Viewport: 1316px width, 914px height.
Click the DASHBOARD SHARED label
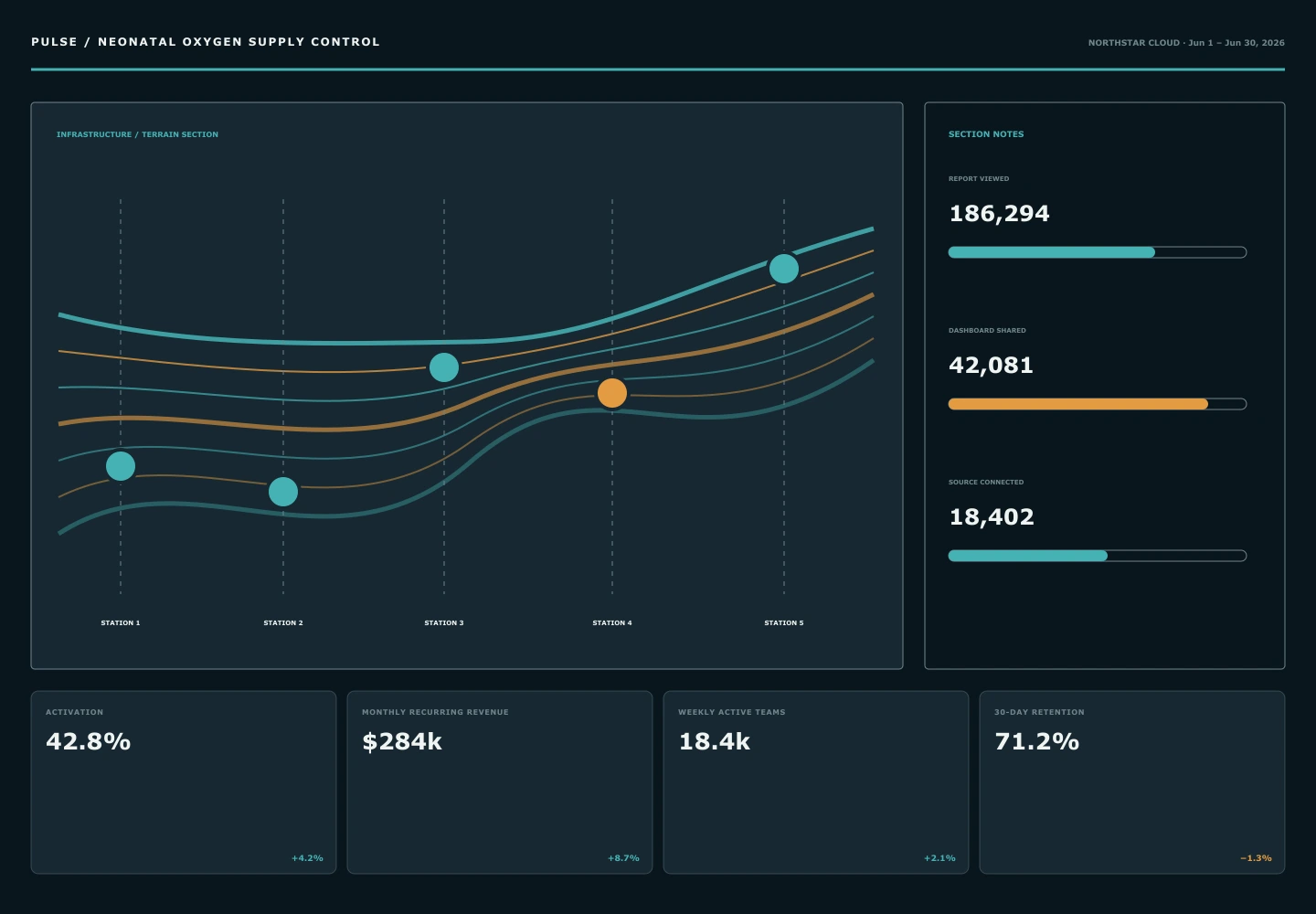click(987, 331)
